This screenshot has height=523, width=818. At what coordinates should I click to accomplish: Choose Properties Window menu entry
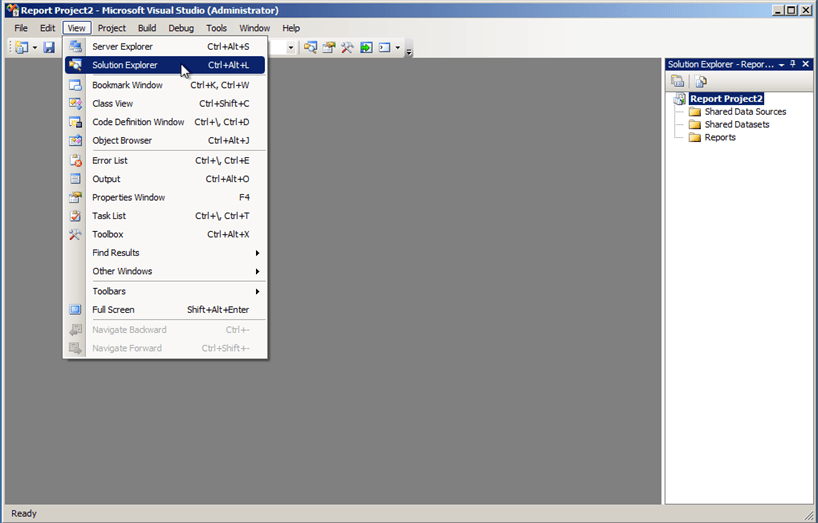pyautogui.click(x=165, y=197)
